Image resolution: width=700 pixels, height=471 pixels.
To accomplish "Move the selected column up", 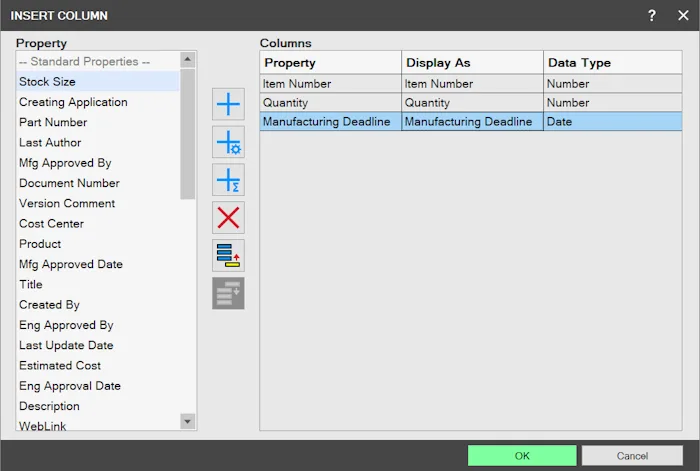I will (228, 256).
